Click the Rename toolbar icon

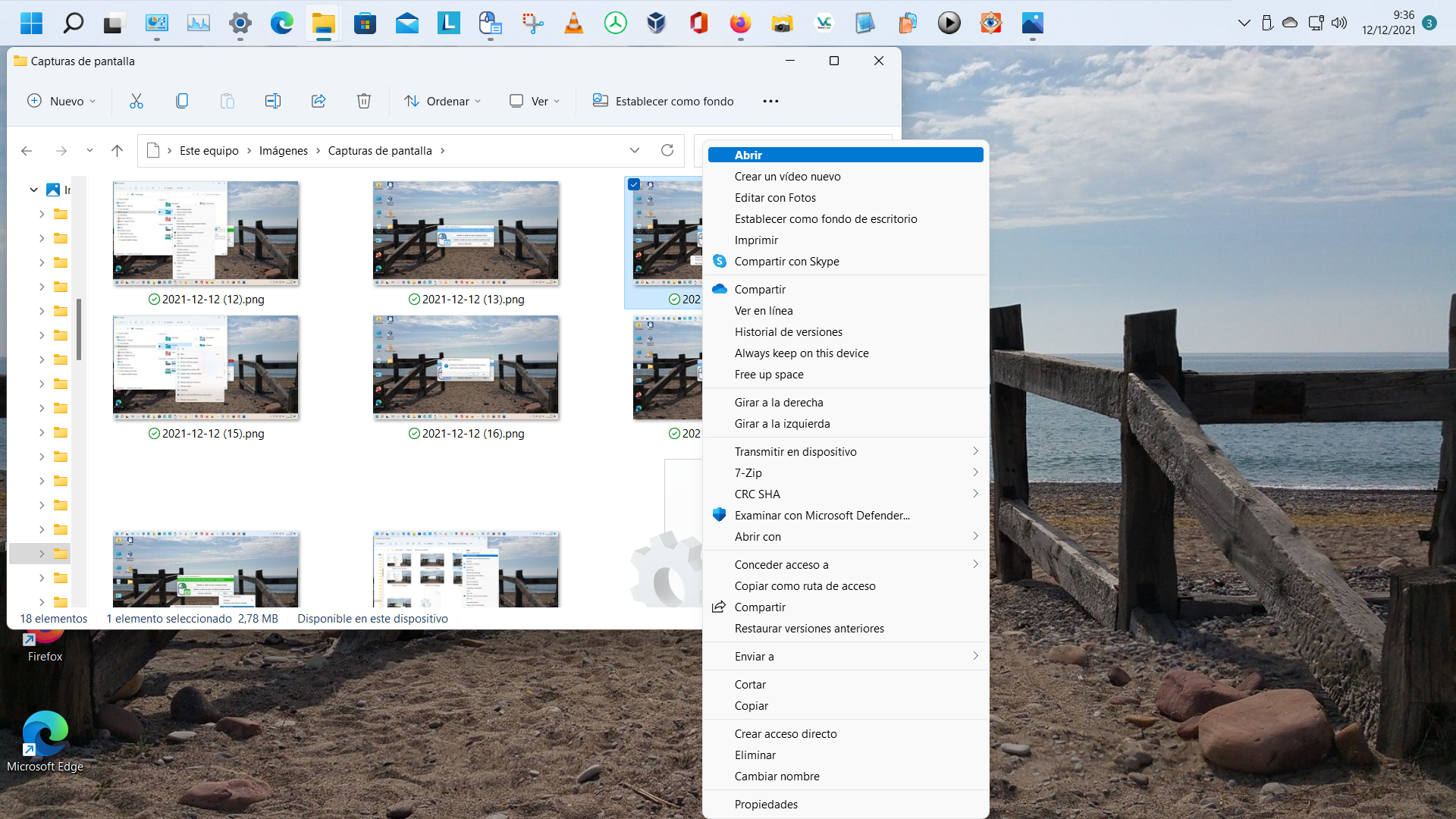273,101
